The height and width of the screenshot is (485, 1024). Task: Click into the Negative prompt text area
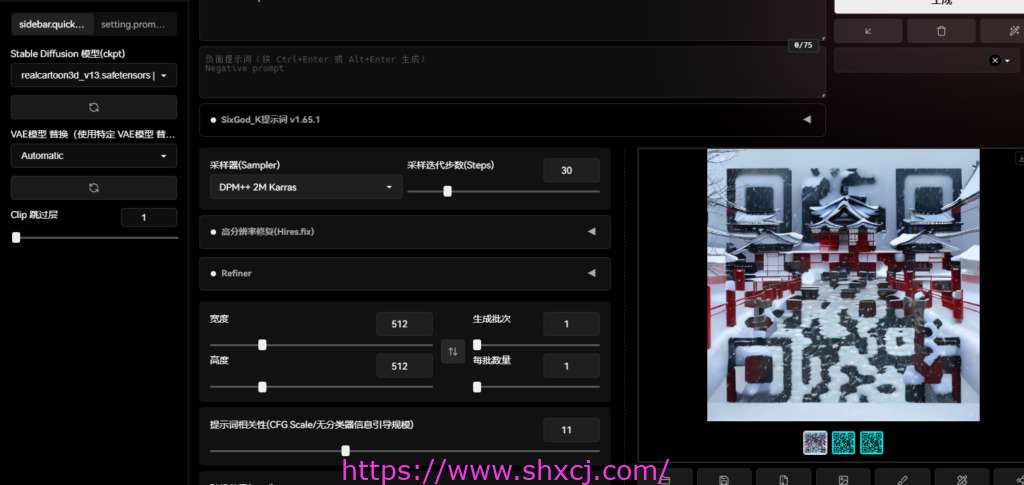[x=512, y=72]
